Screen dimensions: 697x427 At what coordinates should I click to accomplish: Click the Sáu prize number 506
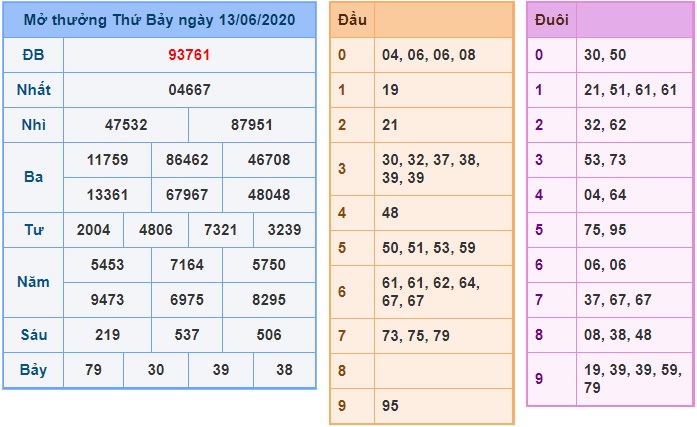(269, 335)
